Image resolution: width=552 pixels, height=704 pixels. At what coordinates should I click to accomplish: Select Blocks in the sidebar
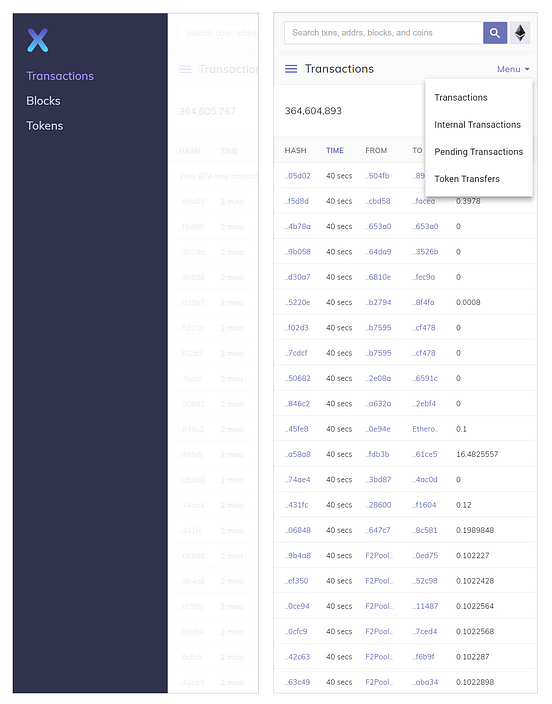pos(43,101)
